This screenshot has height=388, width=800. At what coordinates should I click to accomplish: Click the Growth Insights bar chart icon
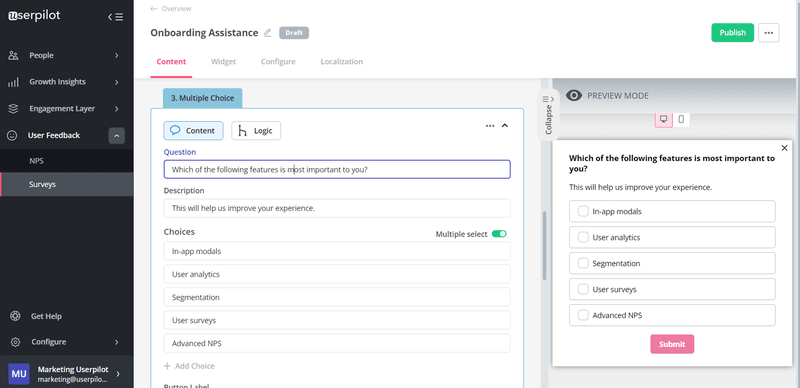tap(14, 82)
